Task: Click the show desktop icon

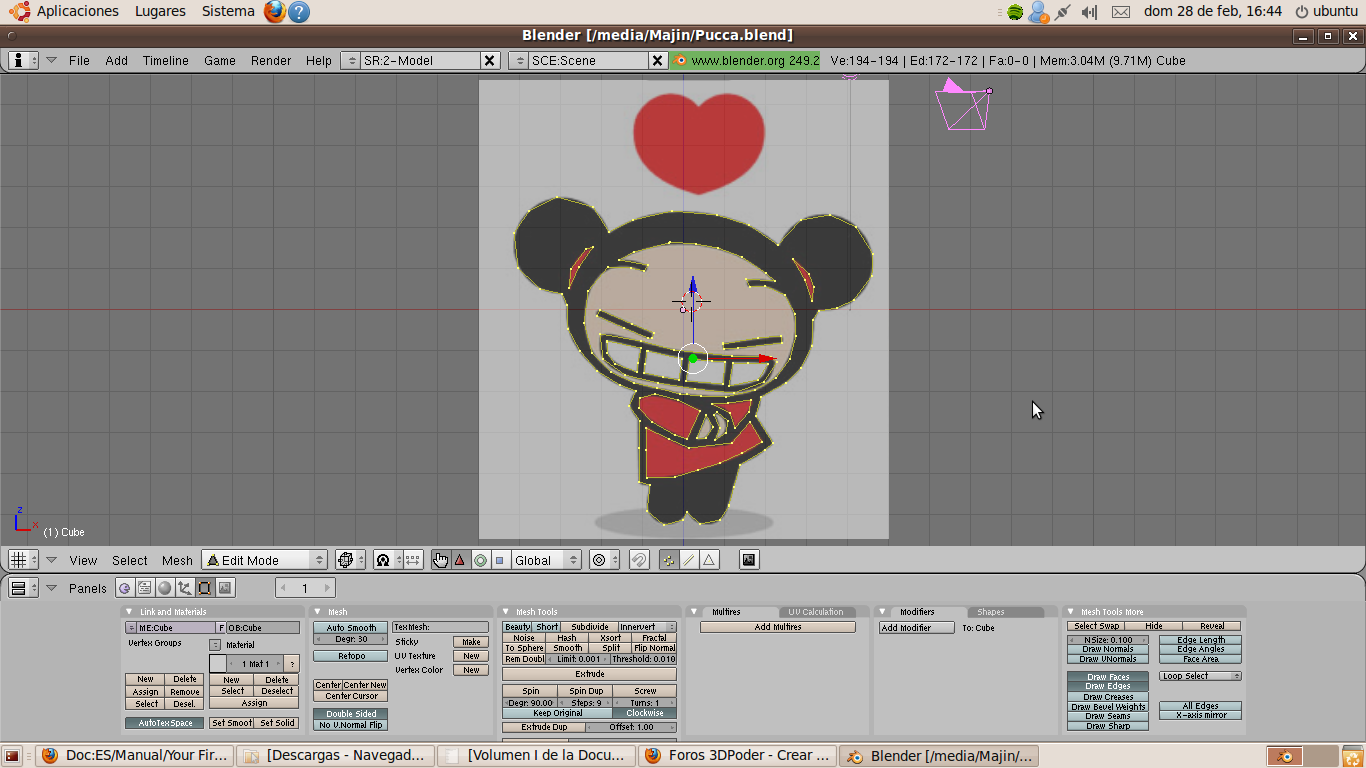Action: click(x=12, y=756)
